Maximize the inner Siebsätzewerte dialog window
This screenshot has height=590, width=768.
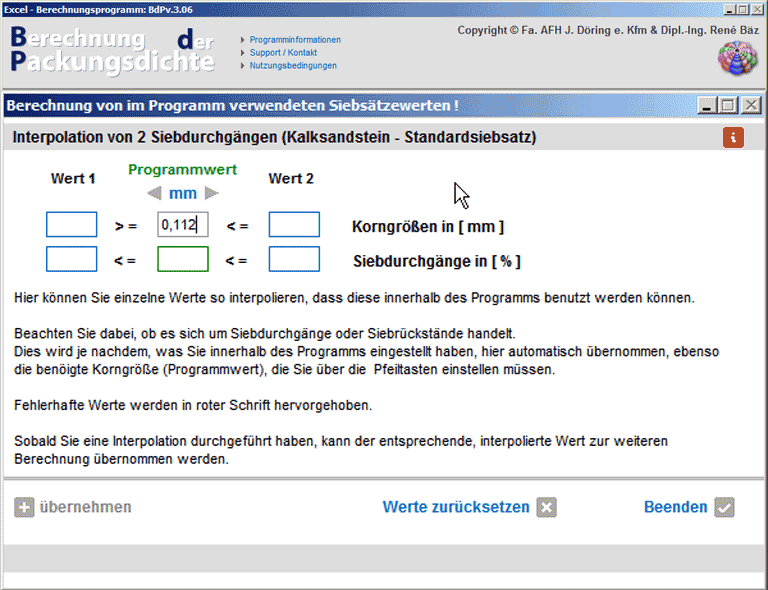point(729,105)
